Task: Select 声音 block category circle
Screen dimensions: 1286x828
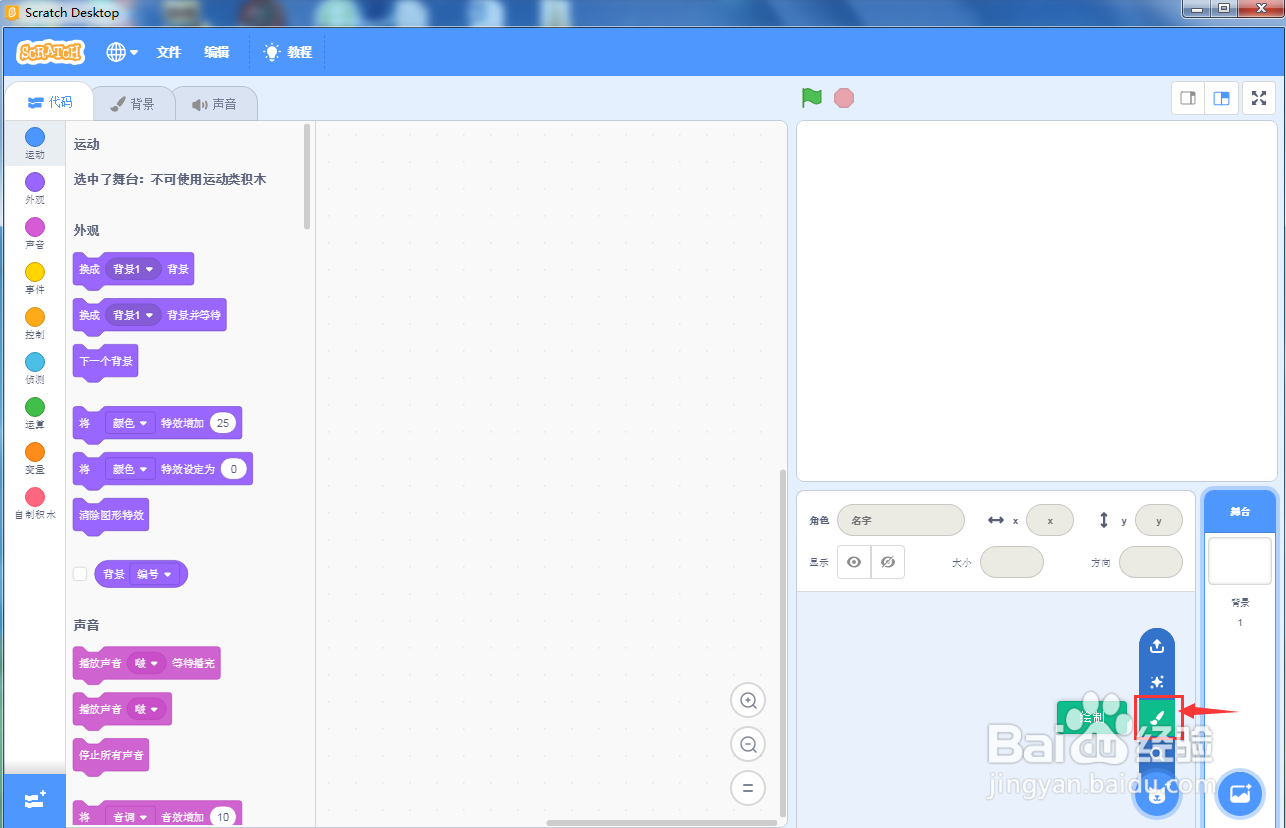Action: 35,227
